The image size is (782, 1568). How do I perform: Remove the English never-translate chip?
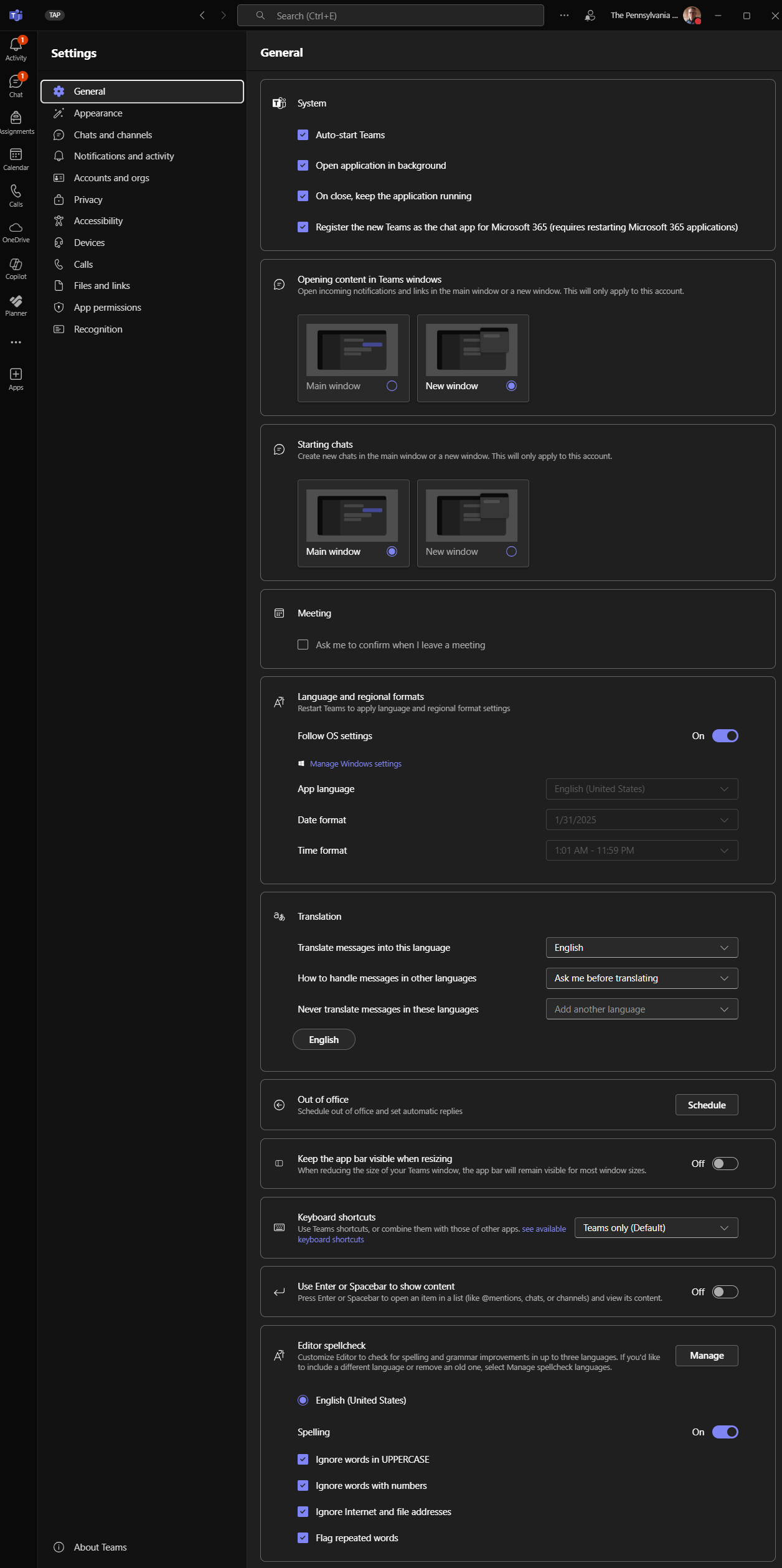pos(324,1039)
